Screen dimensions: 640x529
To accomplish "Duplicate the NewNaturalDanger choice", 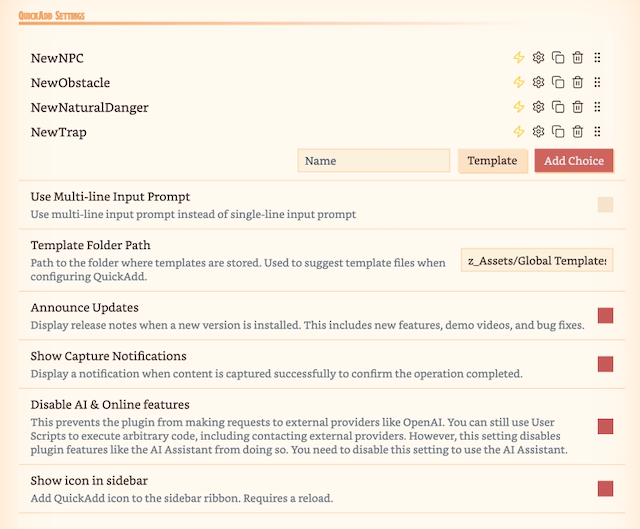I will tap(558, 107).
